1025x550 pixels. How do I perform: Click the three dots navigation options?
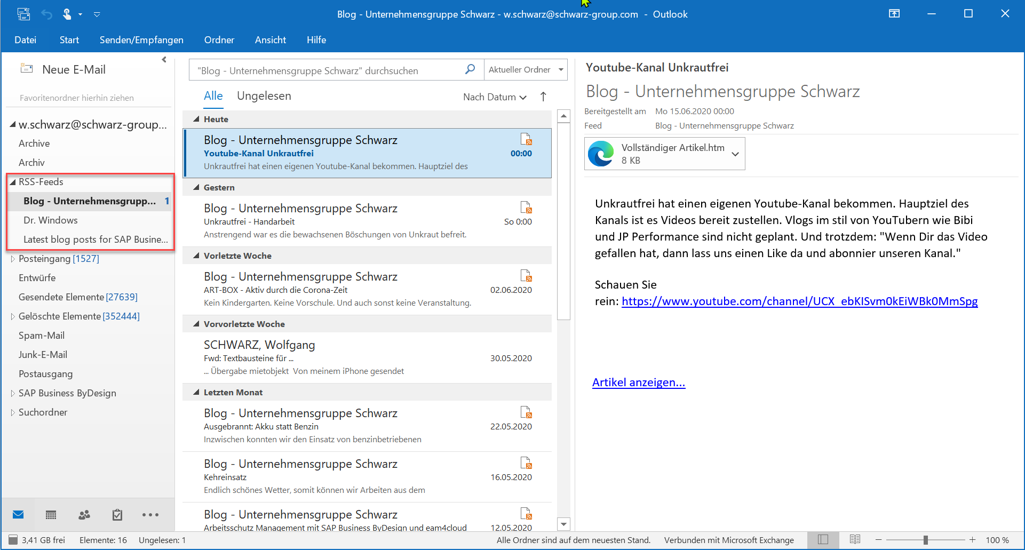150,515
